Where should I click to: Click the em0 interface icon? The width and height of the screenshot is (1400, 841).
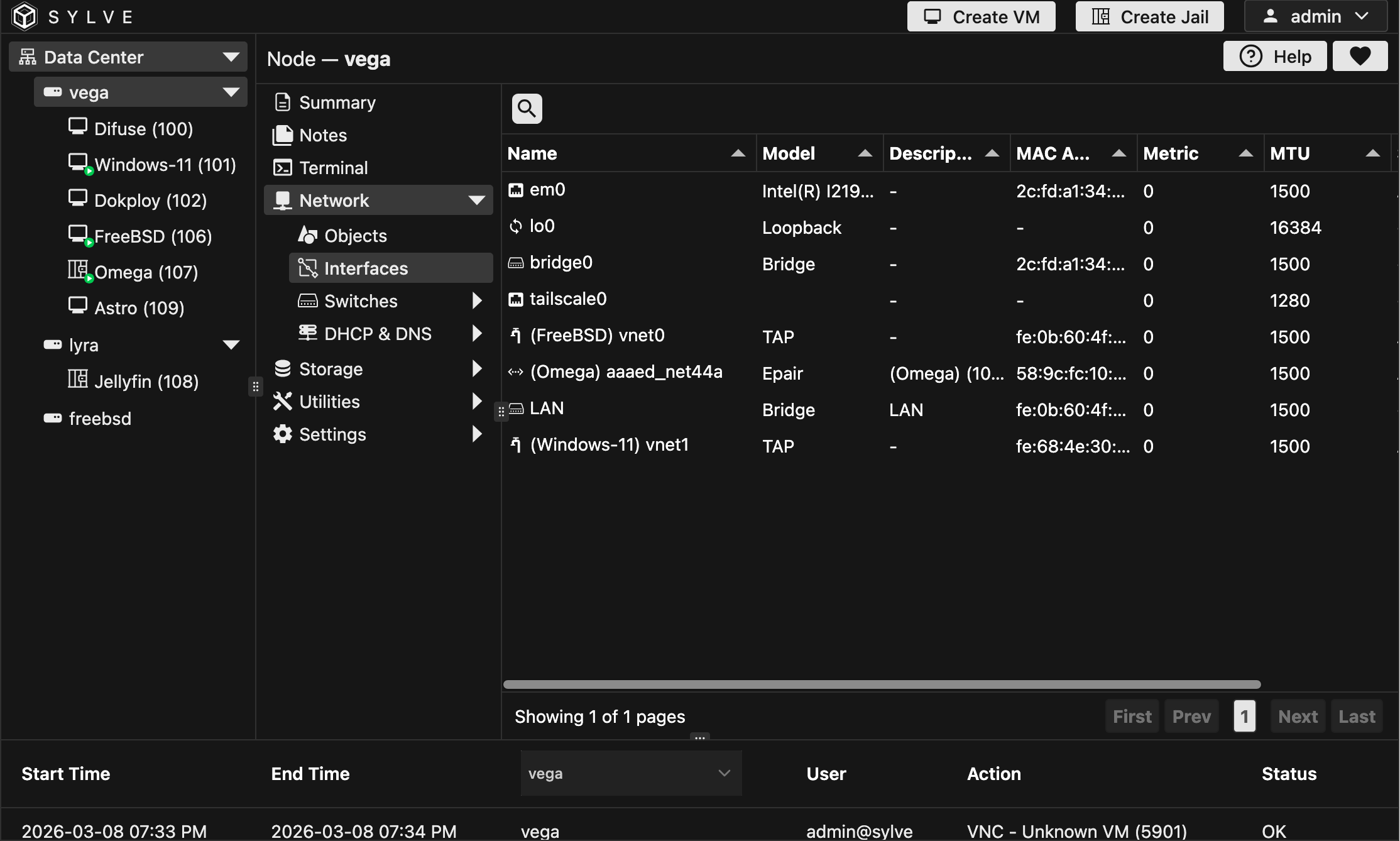516,190
